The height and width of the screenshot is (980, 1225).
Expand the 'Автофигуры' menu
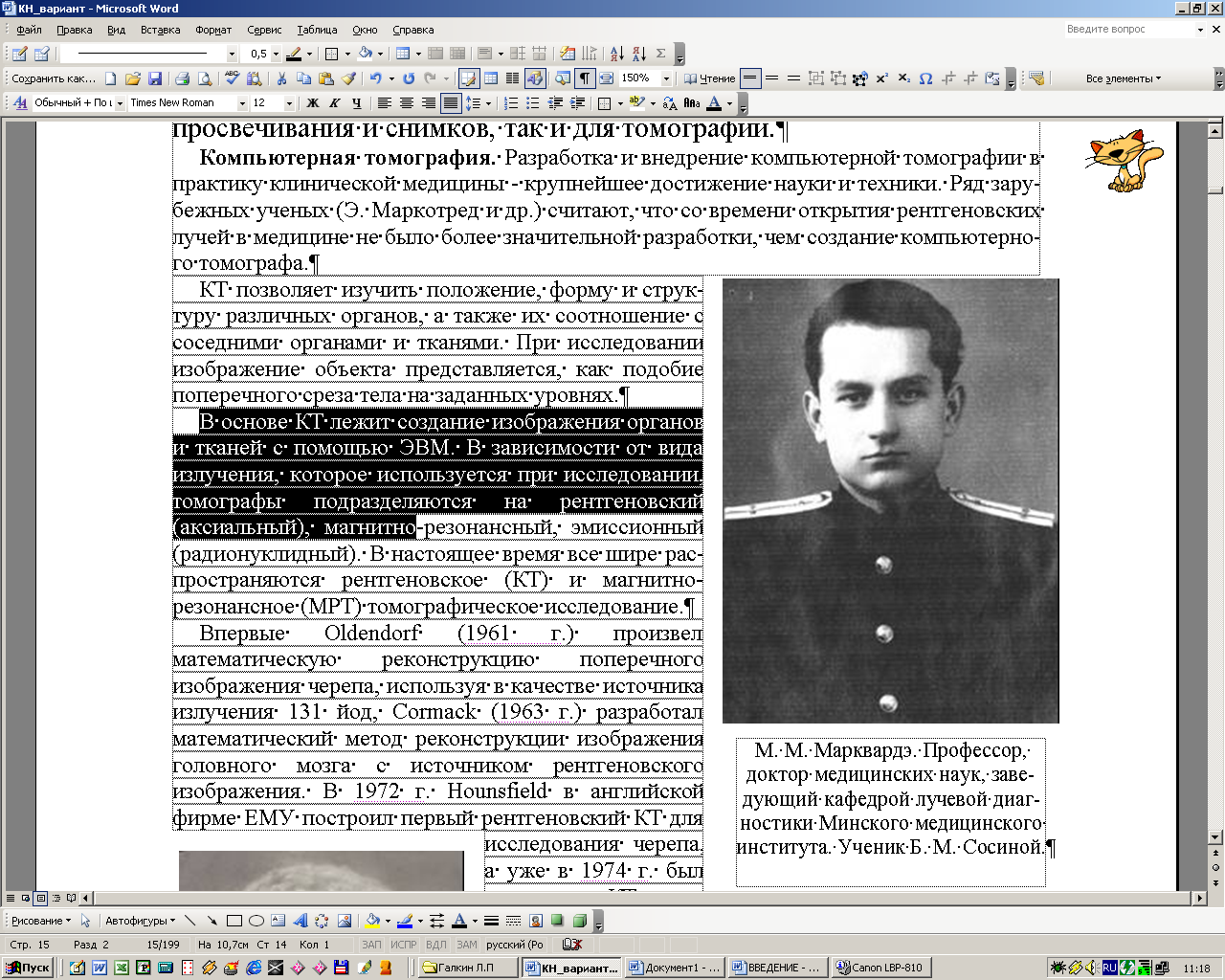[140, 921]
